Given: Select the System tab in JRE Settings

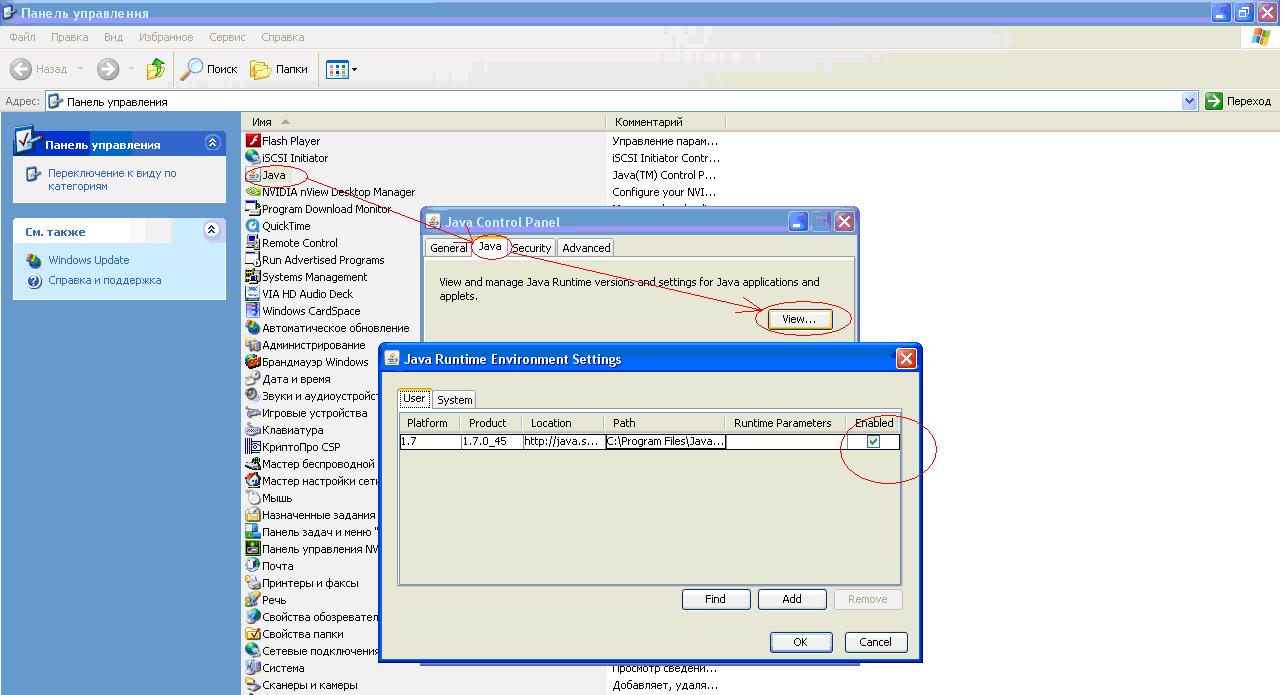Looking at the screenshot, I should click(454, 399).
